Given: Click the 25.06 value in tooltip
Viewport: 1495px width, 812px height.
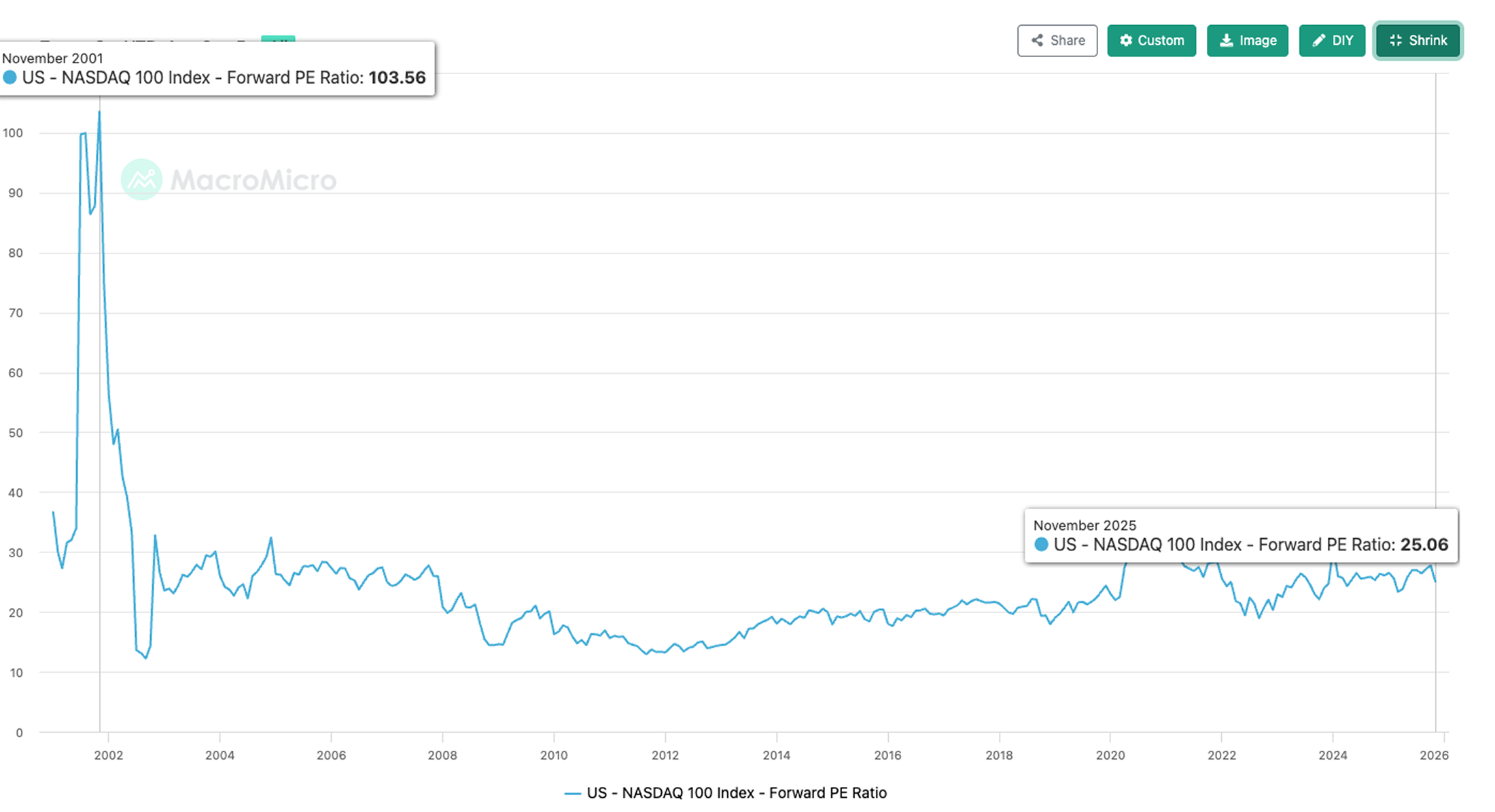Looking at the screenshot, I should tap(1424, 544).
